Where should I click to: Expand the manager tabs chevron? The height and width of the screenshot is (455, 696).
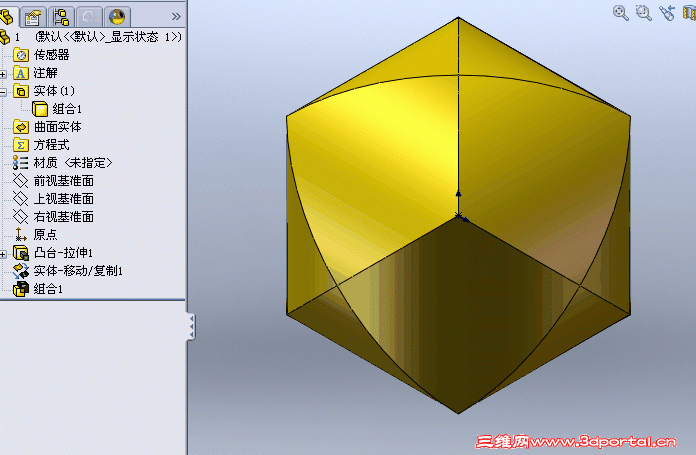pyautogui.click(x=176, y=17)
